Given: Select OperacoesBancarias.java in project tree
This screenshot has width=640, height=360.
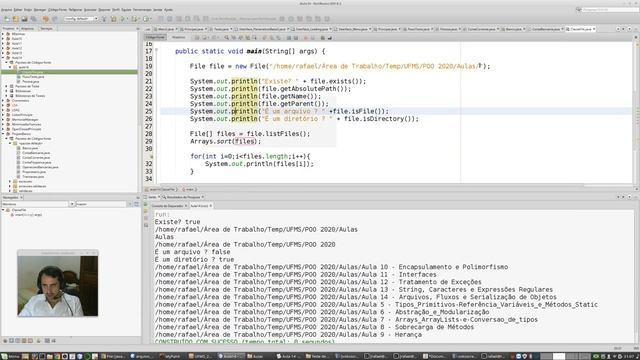Looking at the screenshot, I should pyautogui.click(x=40, y=167).
